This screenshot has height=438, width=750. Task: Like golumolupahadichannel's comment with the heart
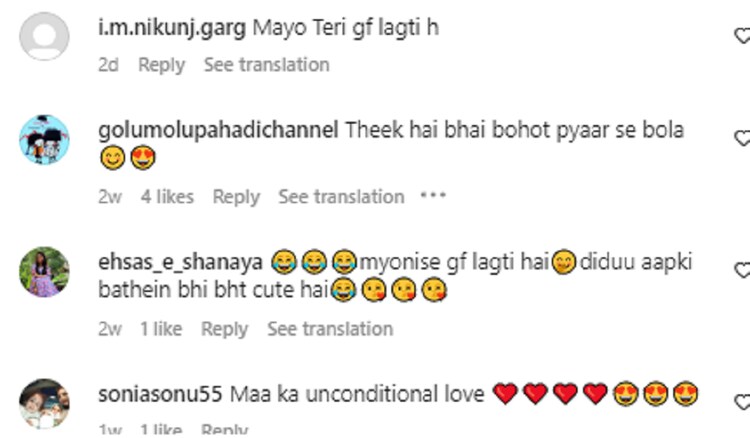point(742,138)
